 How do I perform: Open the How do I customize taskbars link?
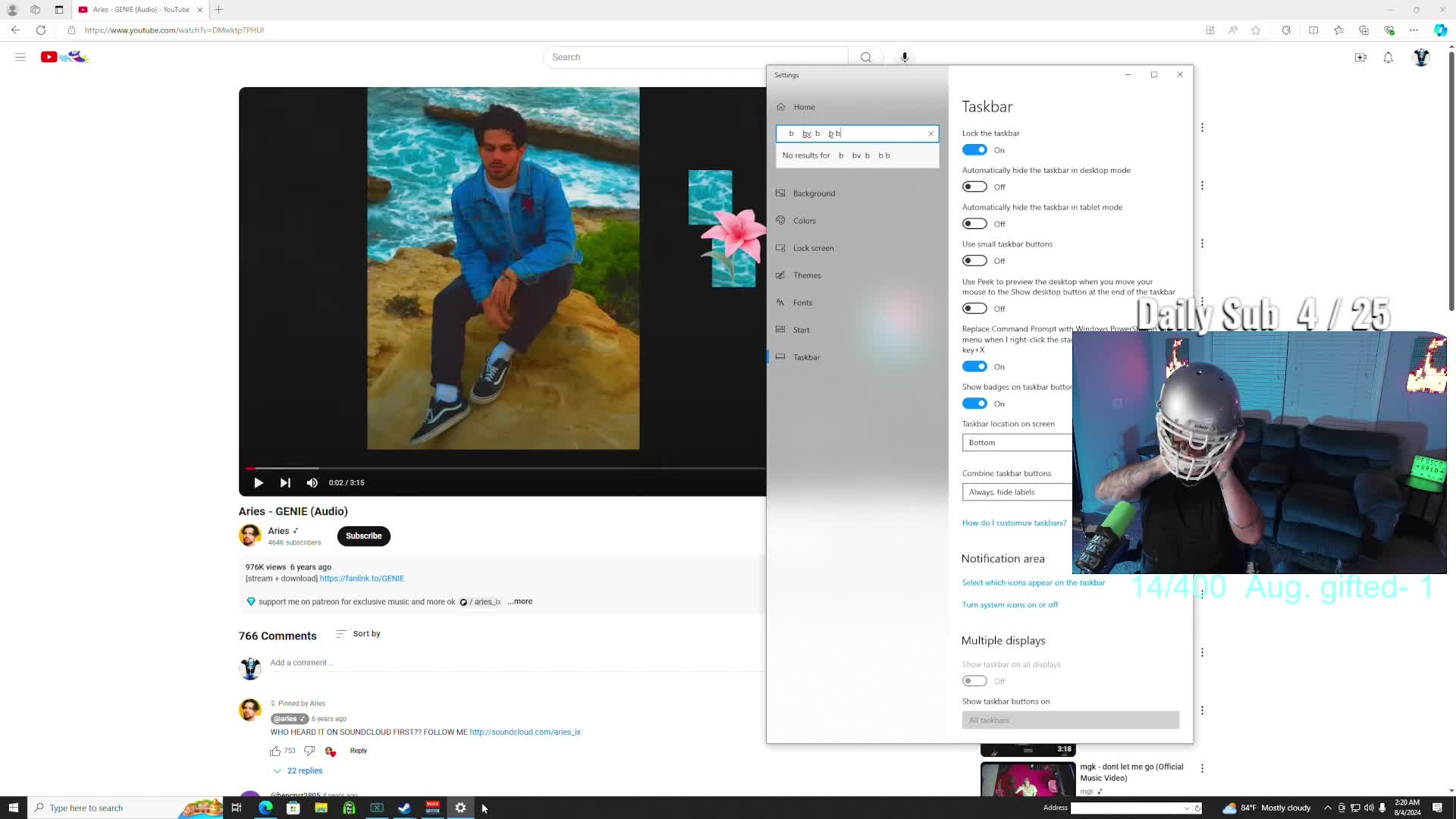click(1014, 522)
